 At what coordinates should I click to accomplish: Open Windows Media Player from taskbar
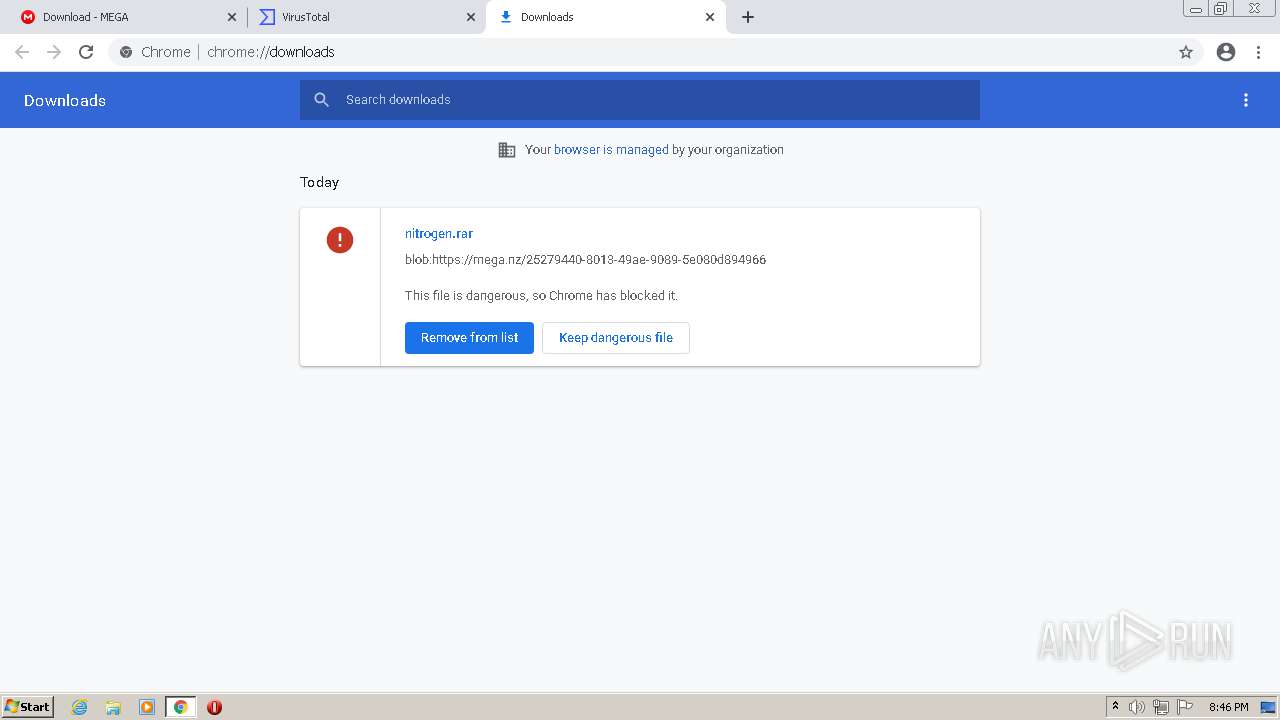[x=147, y=707]
